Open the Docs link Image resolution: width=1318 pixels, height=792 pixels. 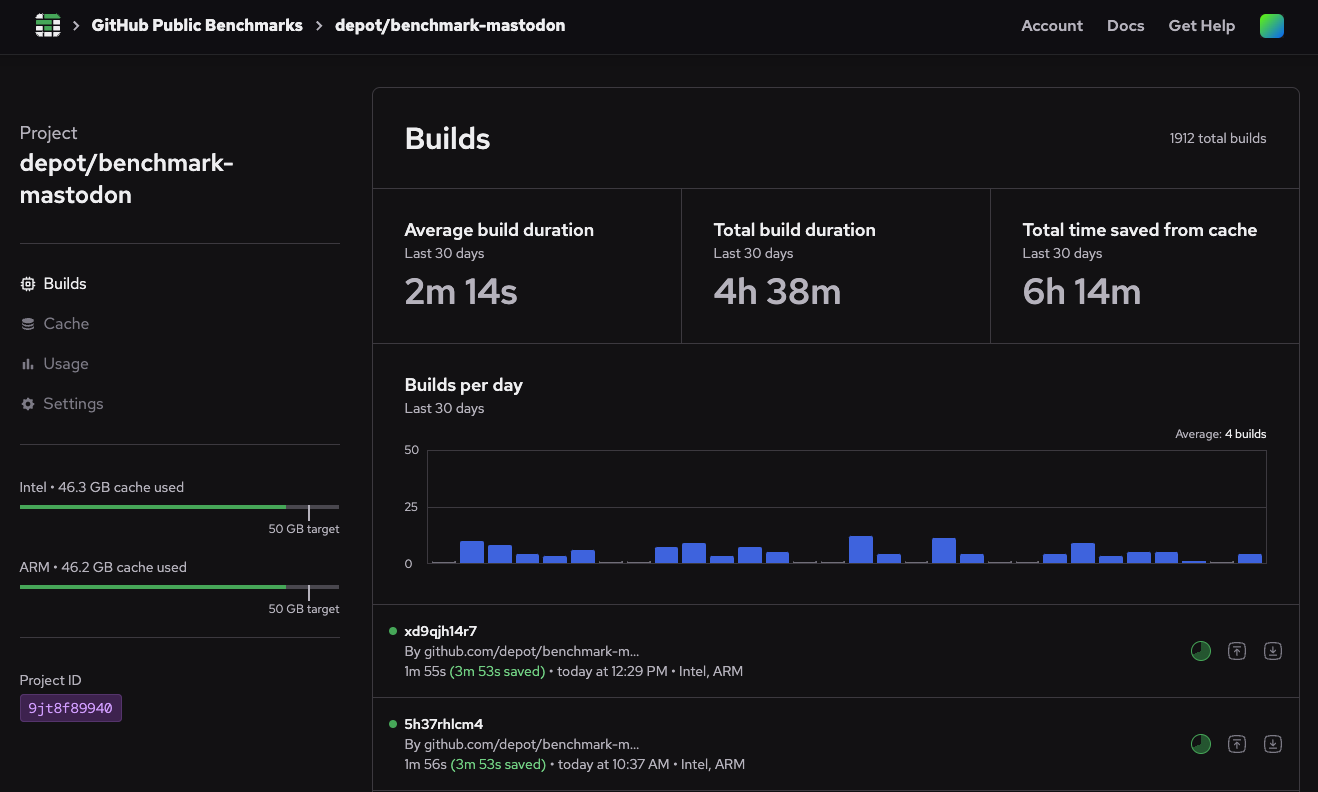[1125, 26]
